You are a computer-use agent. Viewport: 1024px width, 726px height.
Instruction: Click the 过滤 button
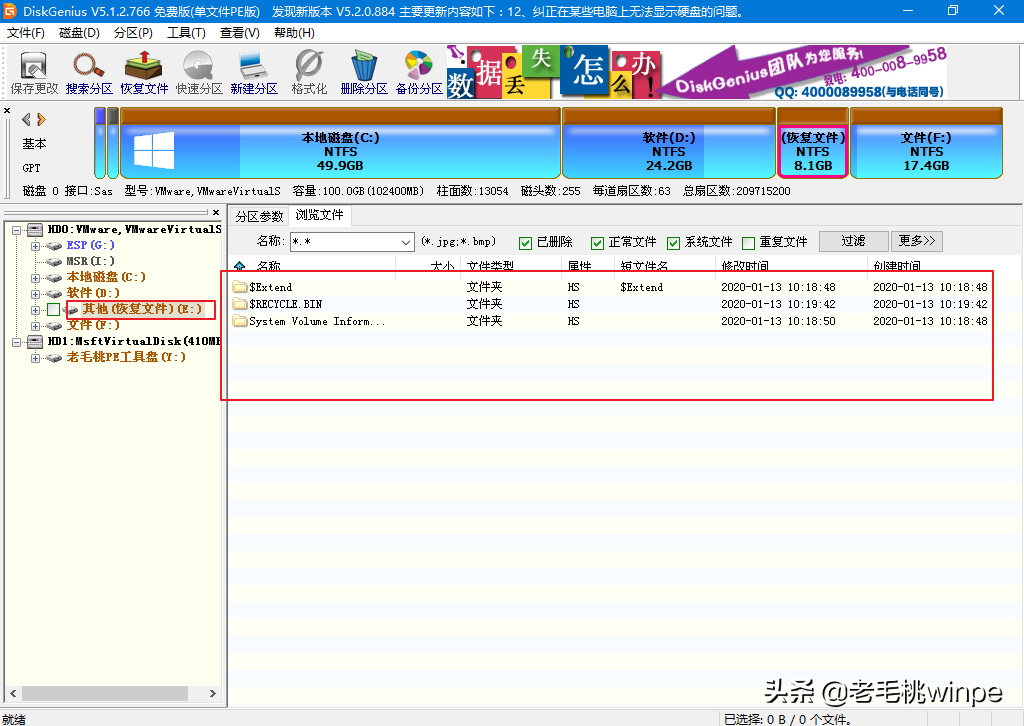pos(853,241)
